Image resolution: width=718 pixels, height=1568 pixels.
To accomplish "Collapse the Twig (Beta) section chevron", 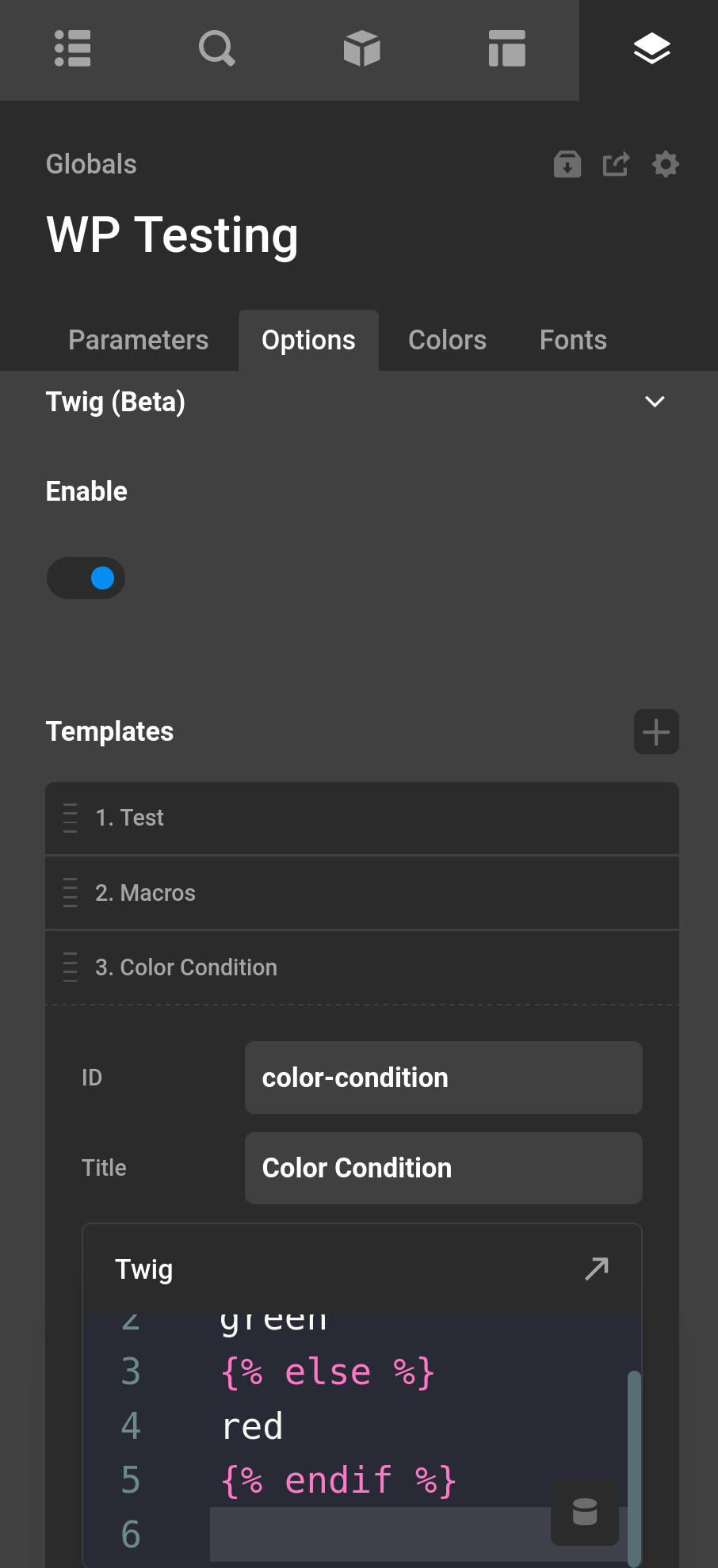I will (655, 402).
